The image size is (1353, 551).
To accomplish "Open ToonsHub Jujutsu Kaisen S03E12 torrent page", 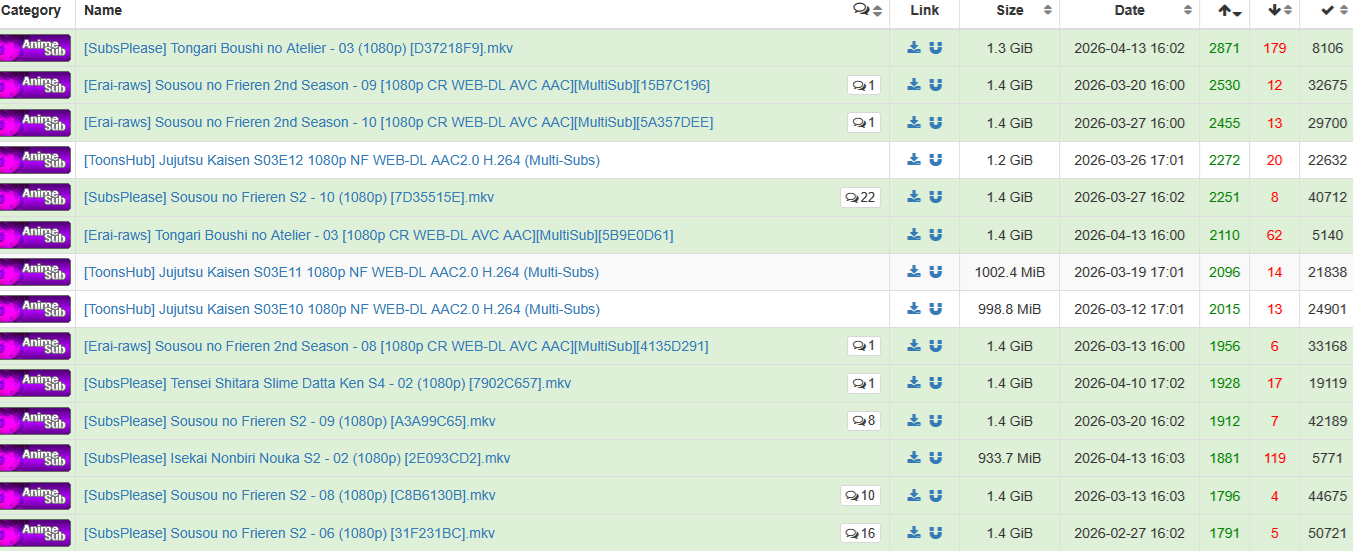I will [342, 160].
